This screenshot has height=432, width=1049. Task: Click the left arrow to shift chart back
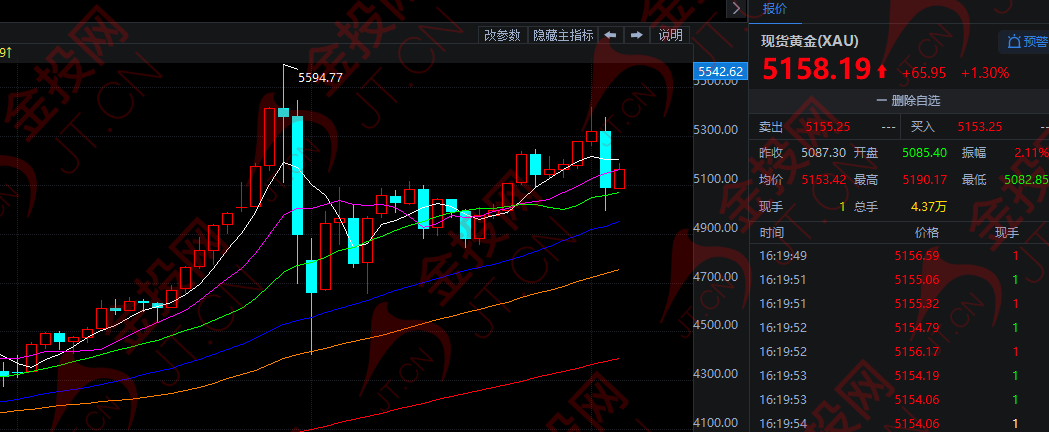(609, 35)
